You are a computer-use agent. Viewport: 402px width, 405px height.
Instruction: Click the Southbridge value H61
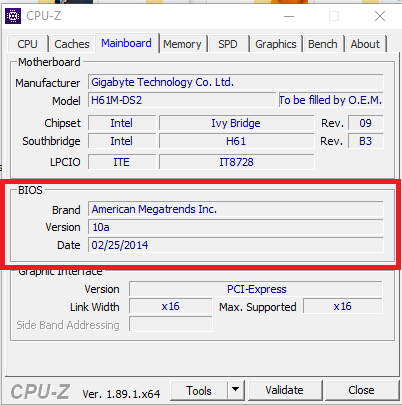click(236, 141)
